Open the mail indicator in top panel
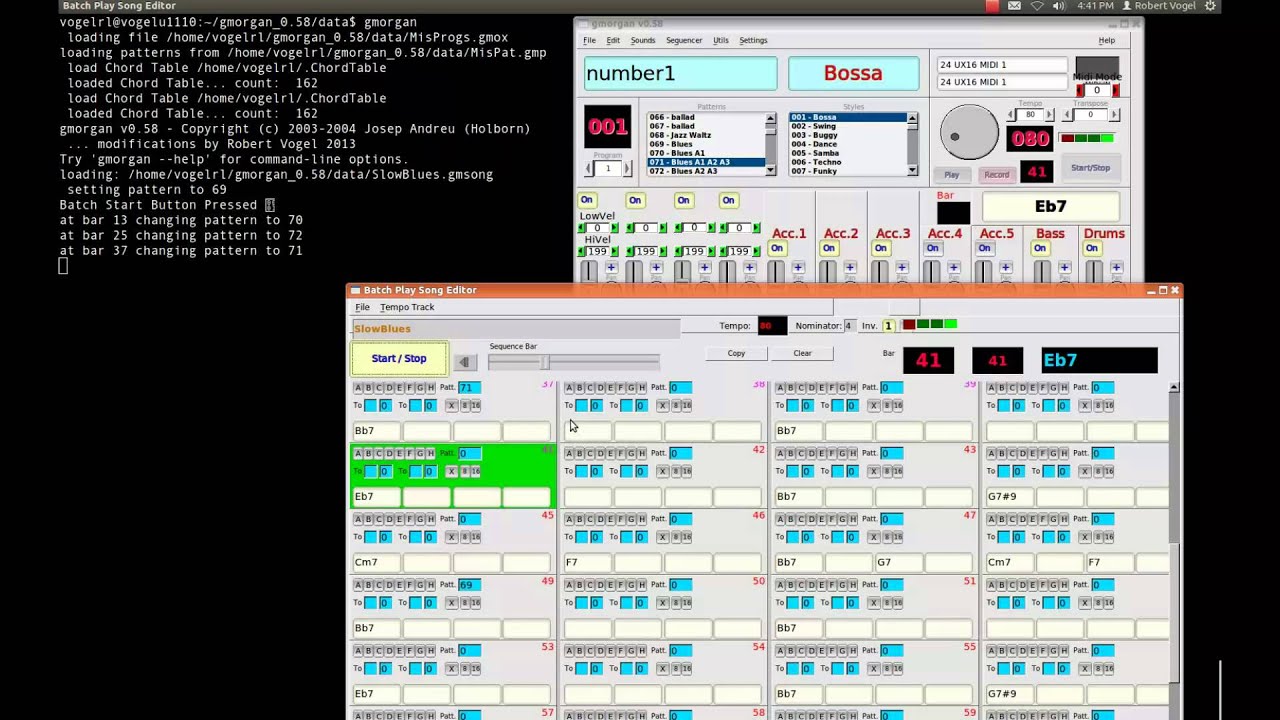 pos(1015,6)
